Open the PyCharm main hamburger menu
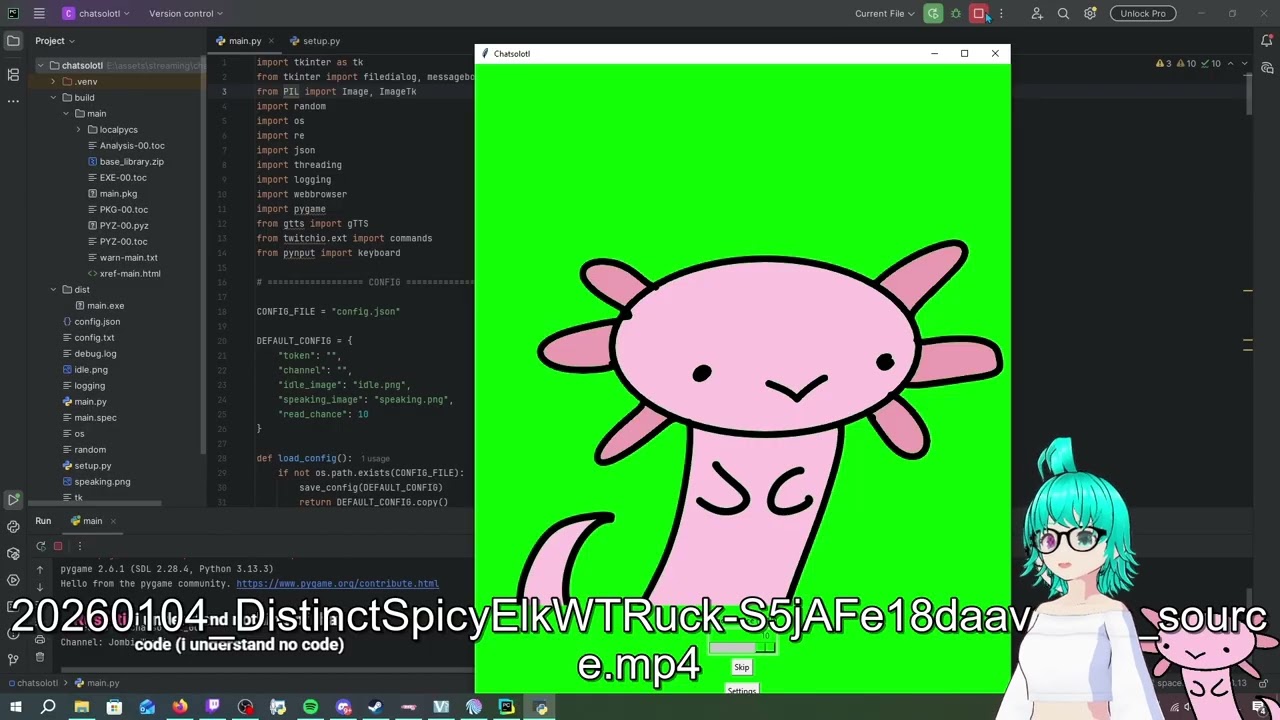Screen dimensions: 1280x720 pos(39,13)
